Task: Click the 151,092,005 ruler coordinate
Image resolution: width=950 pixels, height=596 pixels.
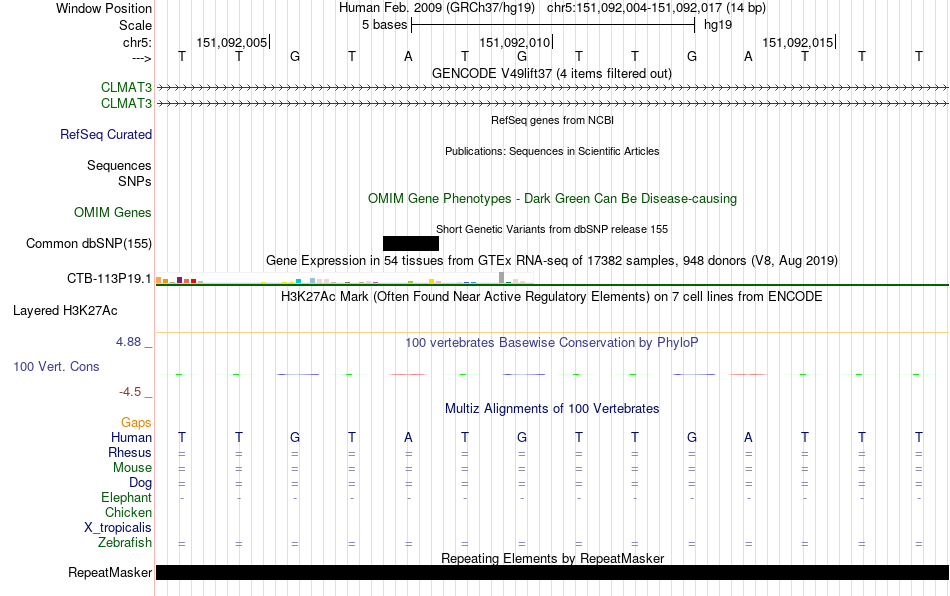Action: (x=232, y=42)
